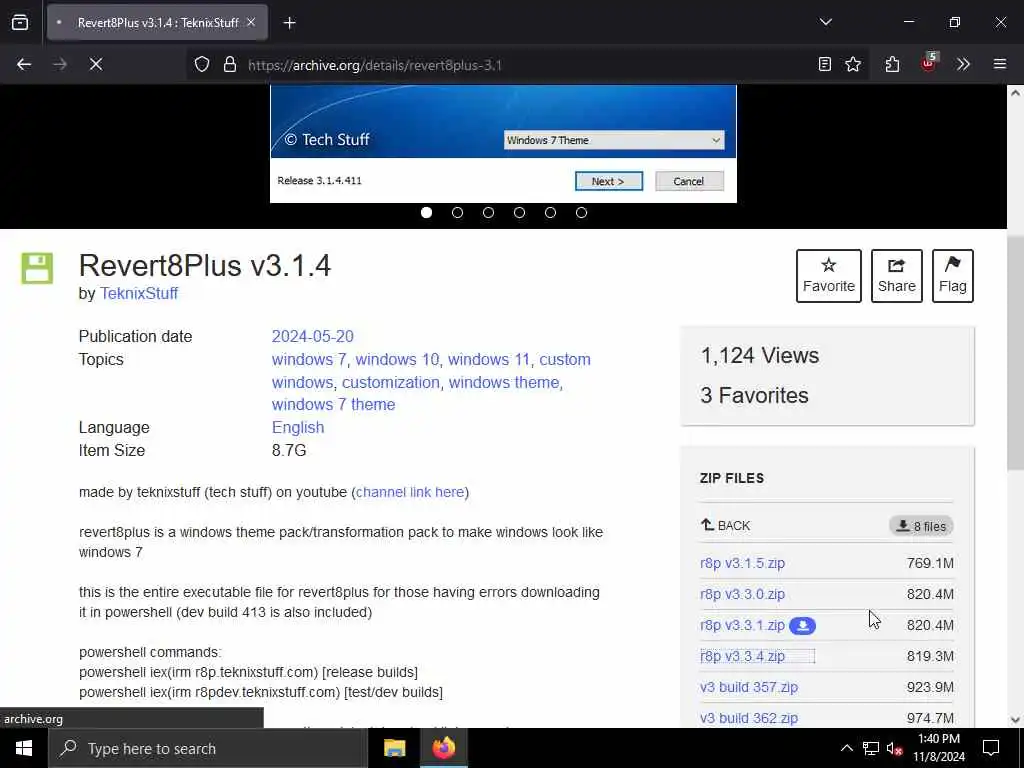
Task: Open the Windows Start menu
Action: (24, 748)
